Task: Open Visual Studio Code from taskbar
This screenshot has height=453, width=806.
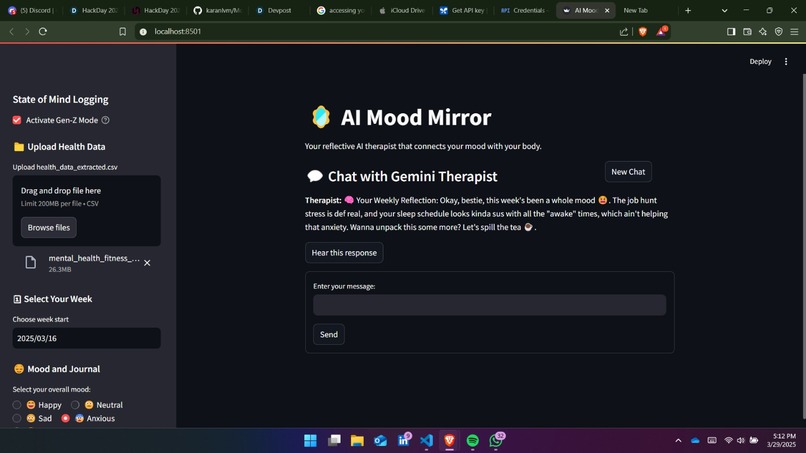Action: pos(427,441)
